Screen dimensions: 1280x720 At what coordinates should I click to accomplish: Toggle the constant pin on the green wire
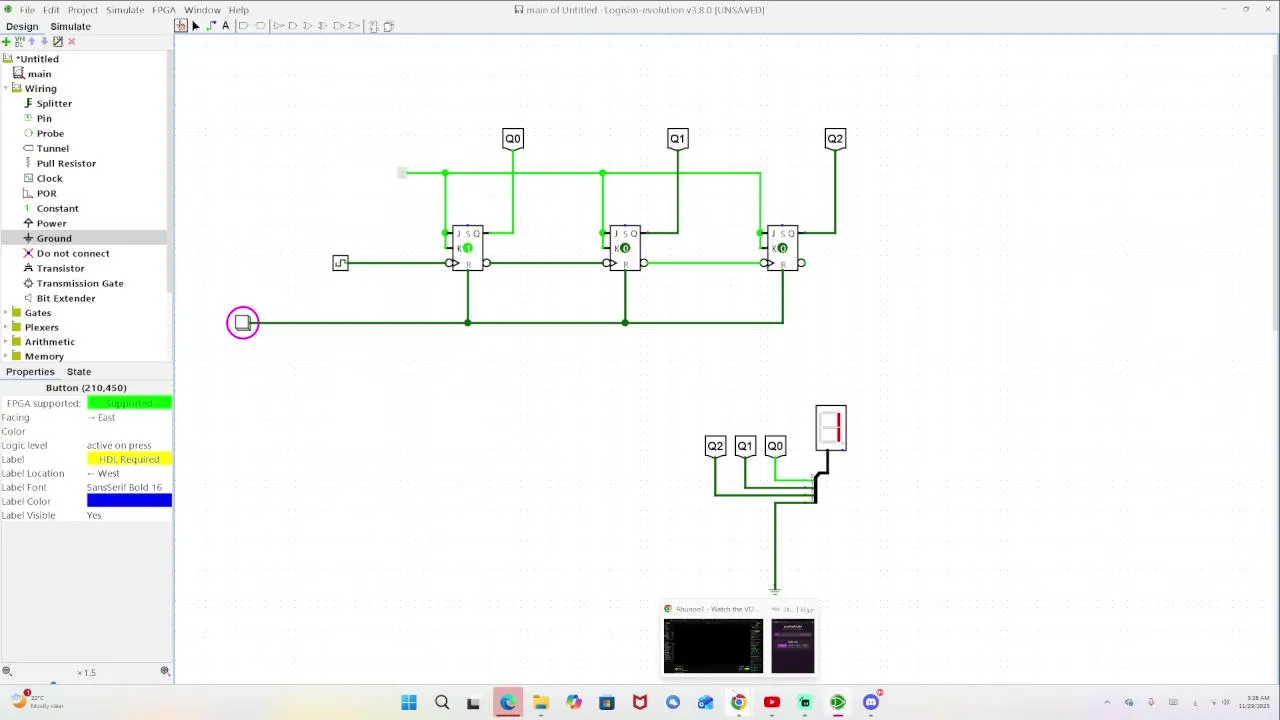402,173
